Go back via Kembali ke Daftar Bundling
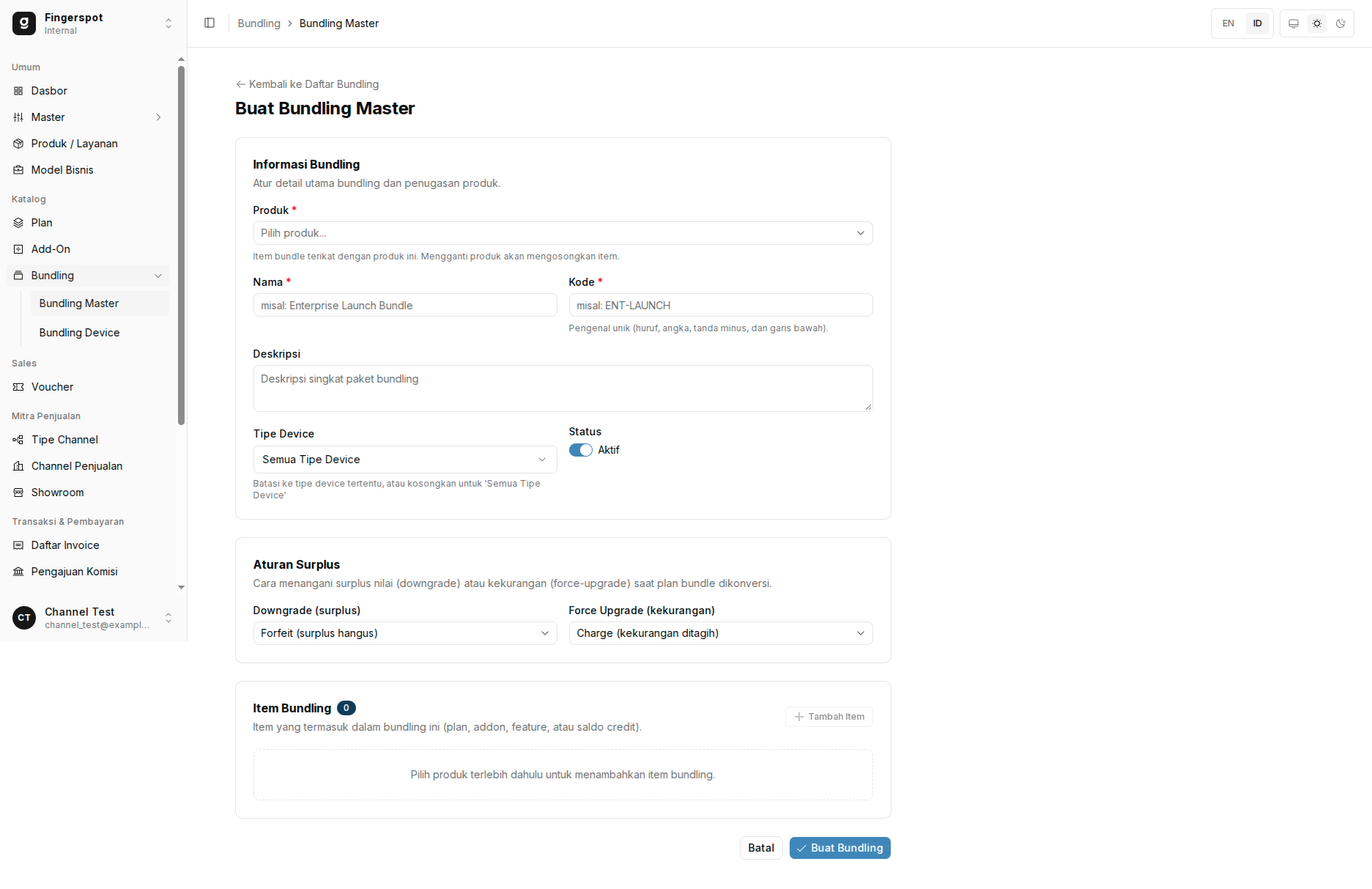 click(x=308, y=84)
